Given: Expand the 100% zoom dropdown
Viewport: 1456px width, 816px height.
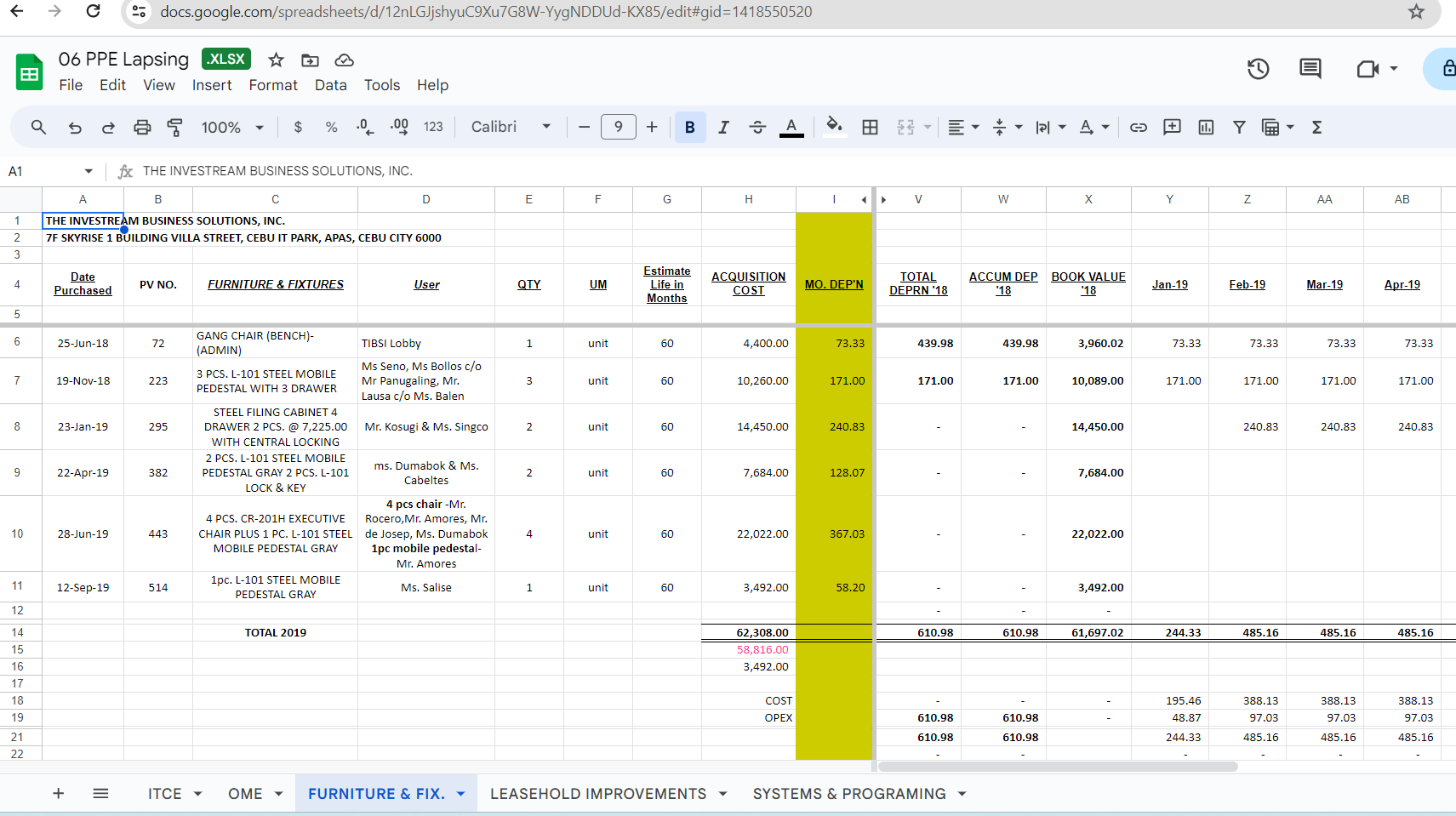Looking at the screenshot, I should pos(232,128).
